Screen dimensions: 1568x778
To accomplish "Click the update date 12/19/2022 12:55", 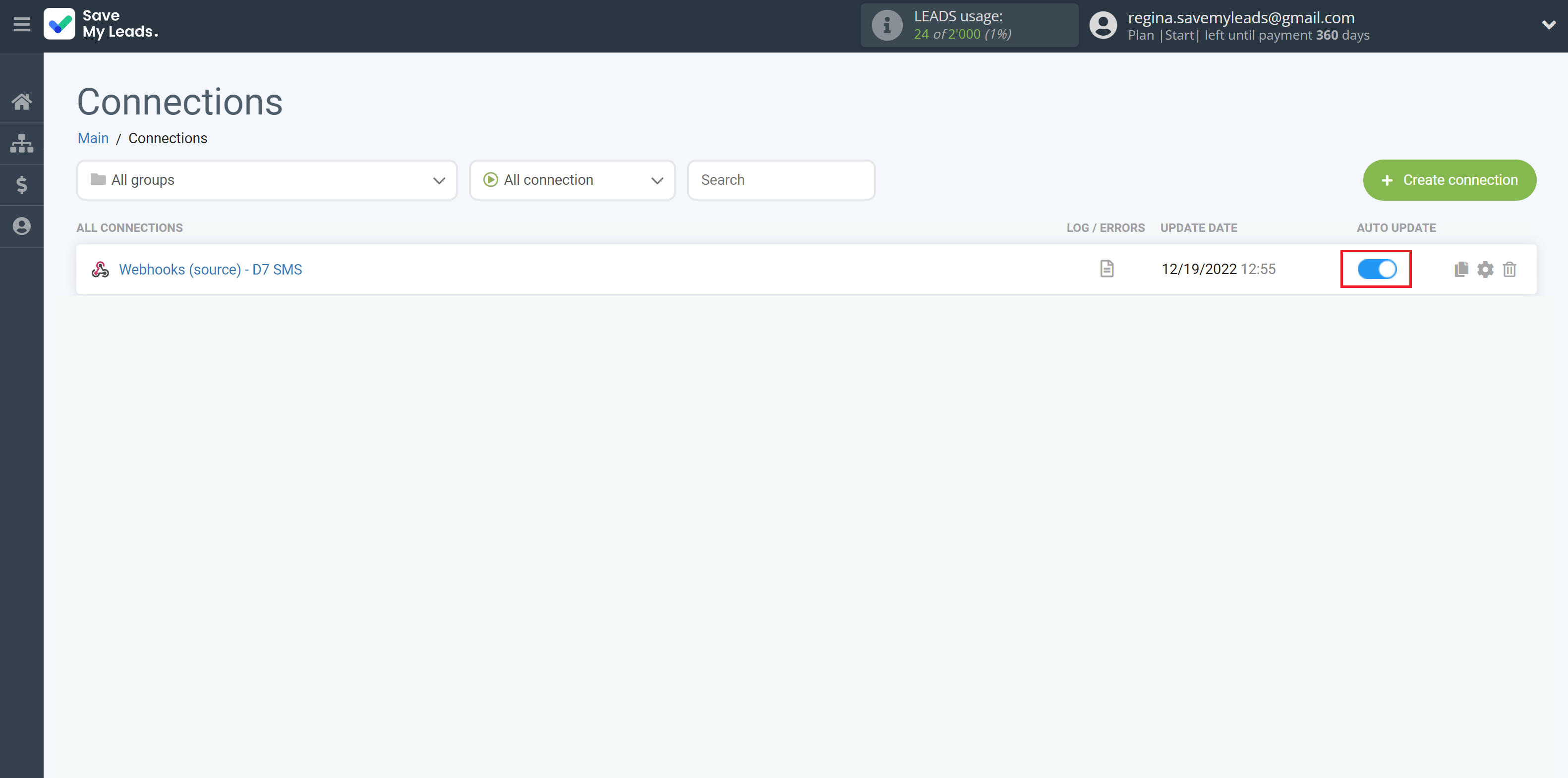I will [1218, 270].
